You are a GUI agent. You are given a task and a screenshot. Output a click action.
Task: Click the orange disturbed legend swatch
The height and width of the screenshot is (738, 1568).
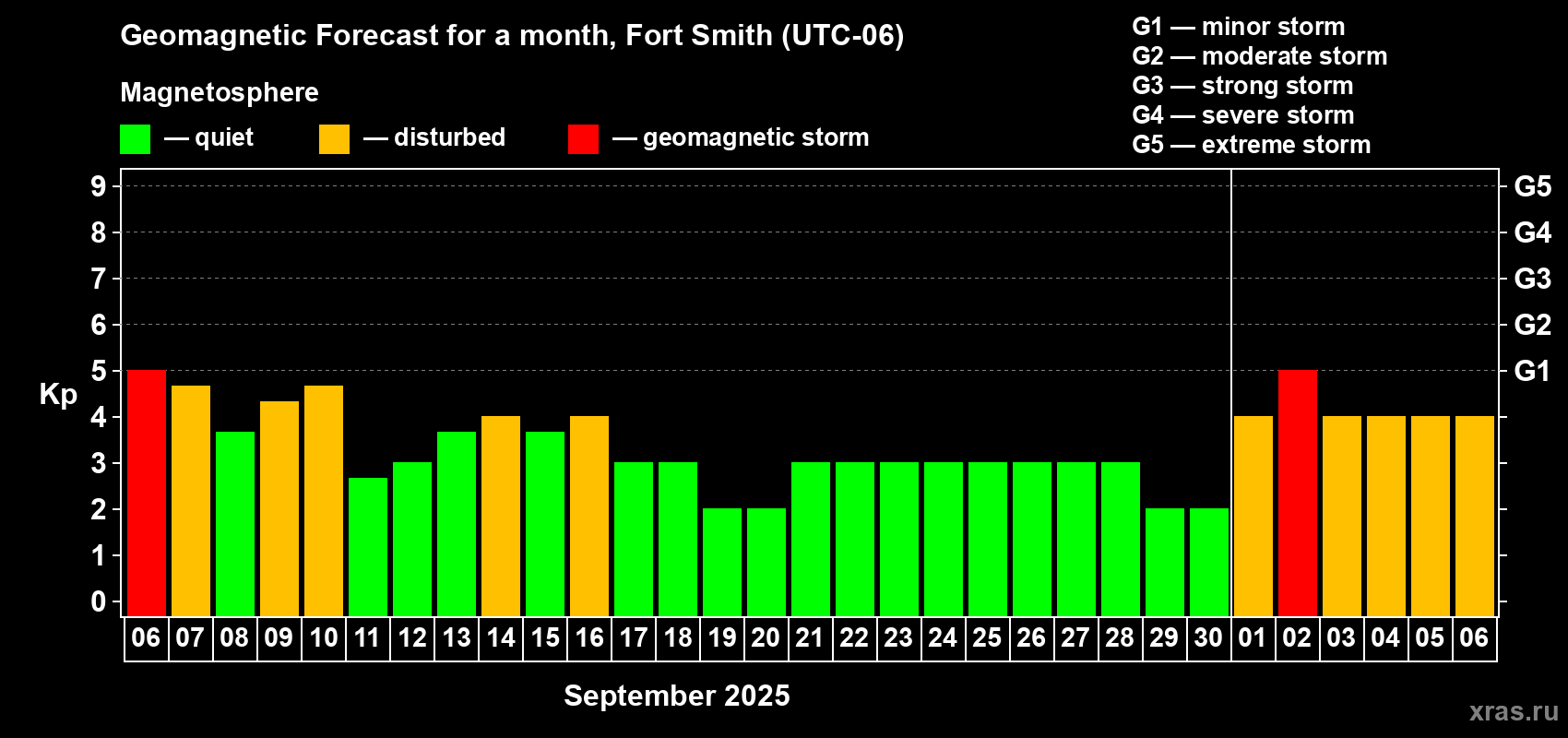[x=334, y=139]
